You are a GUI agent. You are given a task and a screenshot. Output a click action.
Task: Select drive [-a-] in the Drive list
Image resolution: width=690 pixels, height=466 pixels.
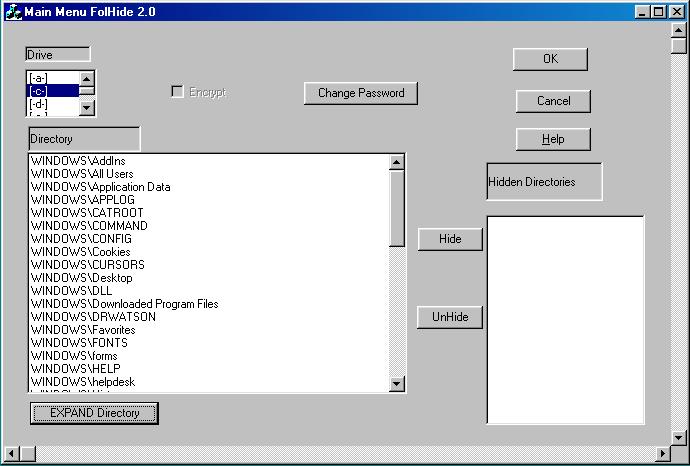click(53, 78)
